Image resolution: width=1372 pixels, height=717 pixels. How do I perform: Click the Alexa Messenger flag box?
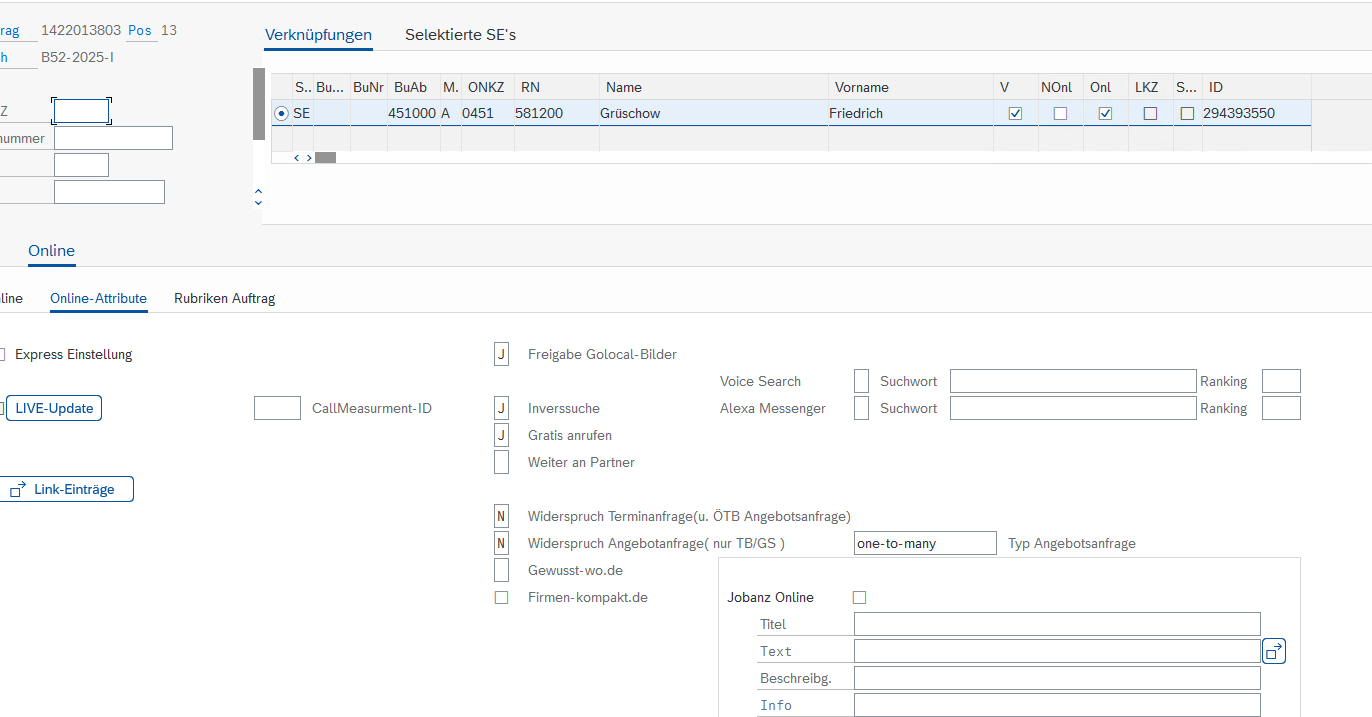(861, 408)
